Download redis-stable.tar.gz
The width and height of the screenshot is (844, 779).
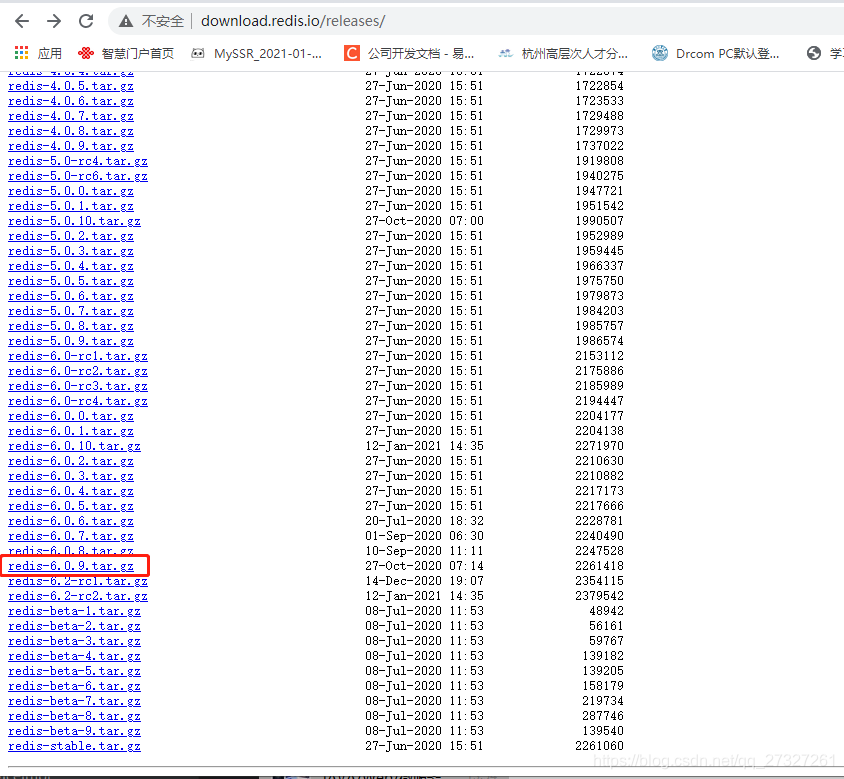click(74, 747)
